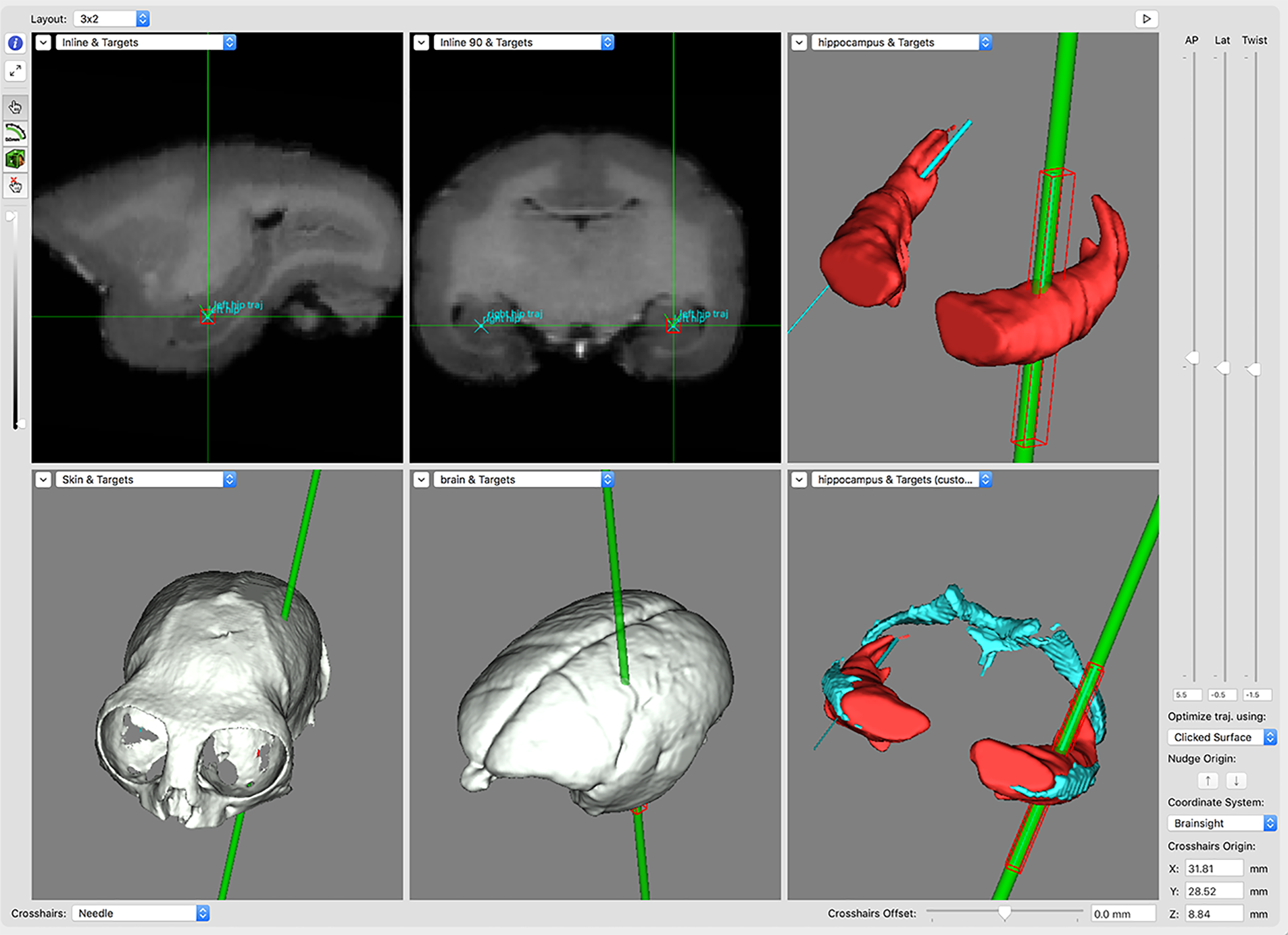1288x935 pixels.
Task: Expand chevron beside 'Skin & Targets'
Action: pos(43,479)
